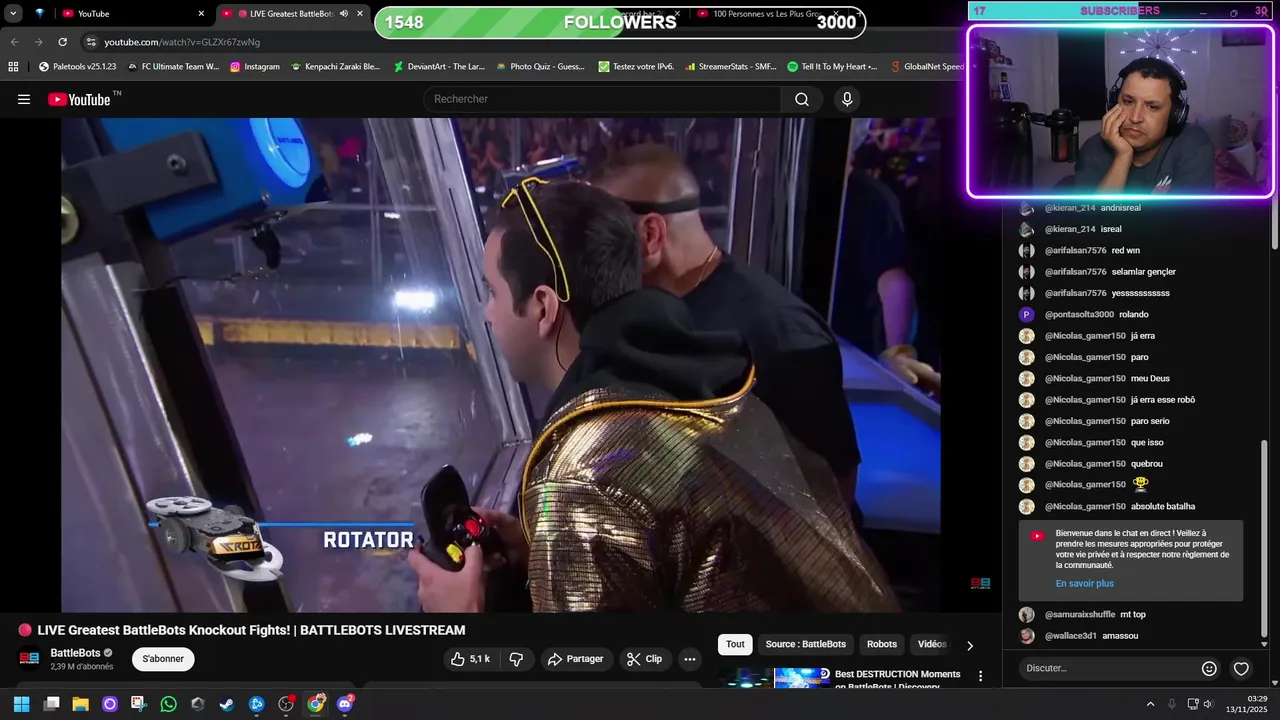Open DeviantArt bookmark
Image resolution: width=1280 pixels, height=720 pixels.
[439, 67]
